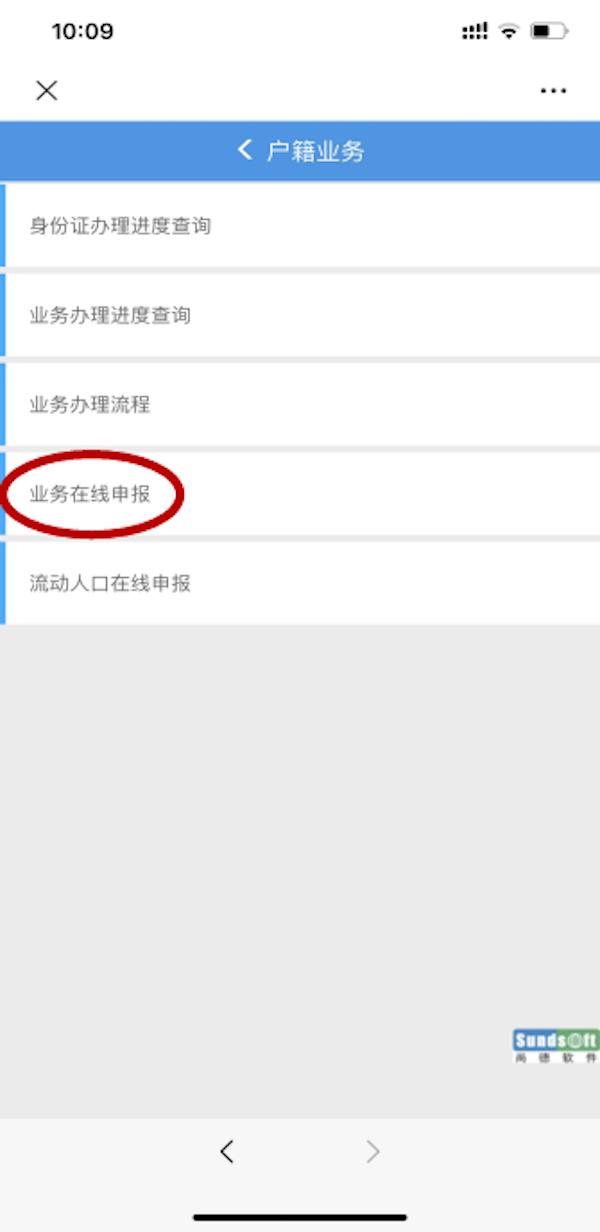Tap the 户籍业务 header title
The width and height of the screenshot is (600, 1232).
click(315, 152)
